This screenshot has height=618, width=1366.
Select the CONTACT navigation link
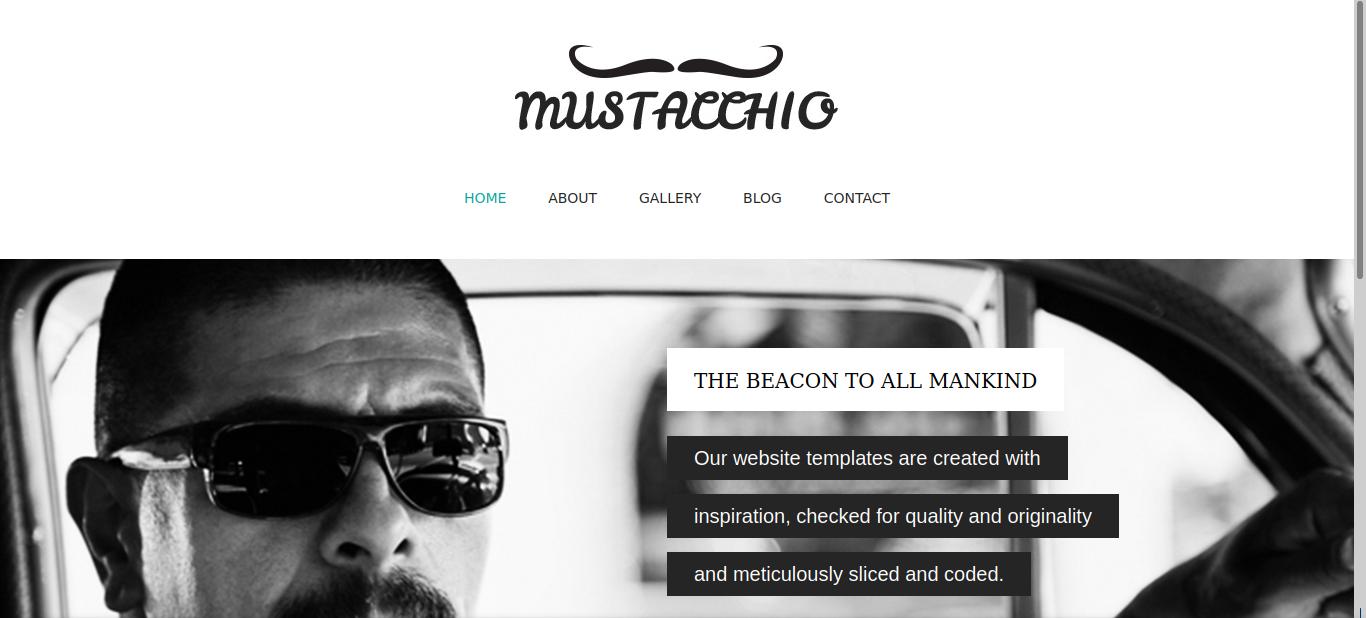[x=857, y=198]
